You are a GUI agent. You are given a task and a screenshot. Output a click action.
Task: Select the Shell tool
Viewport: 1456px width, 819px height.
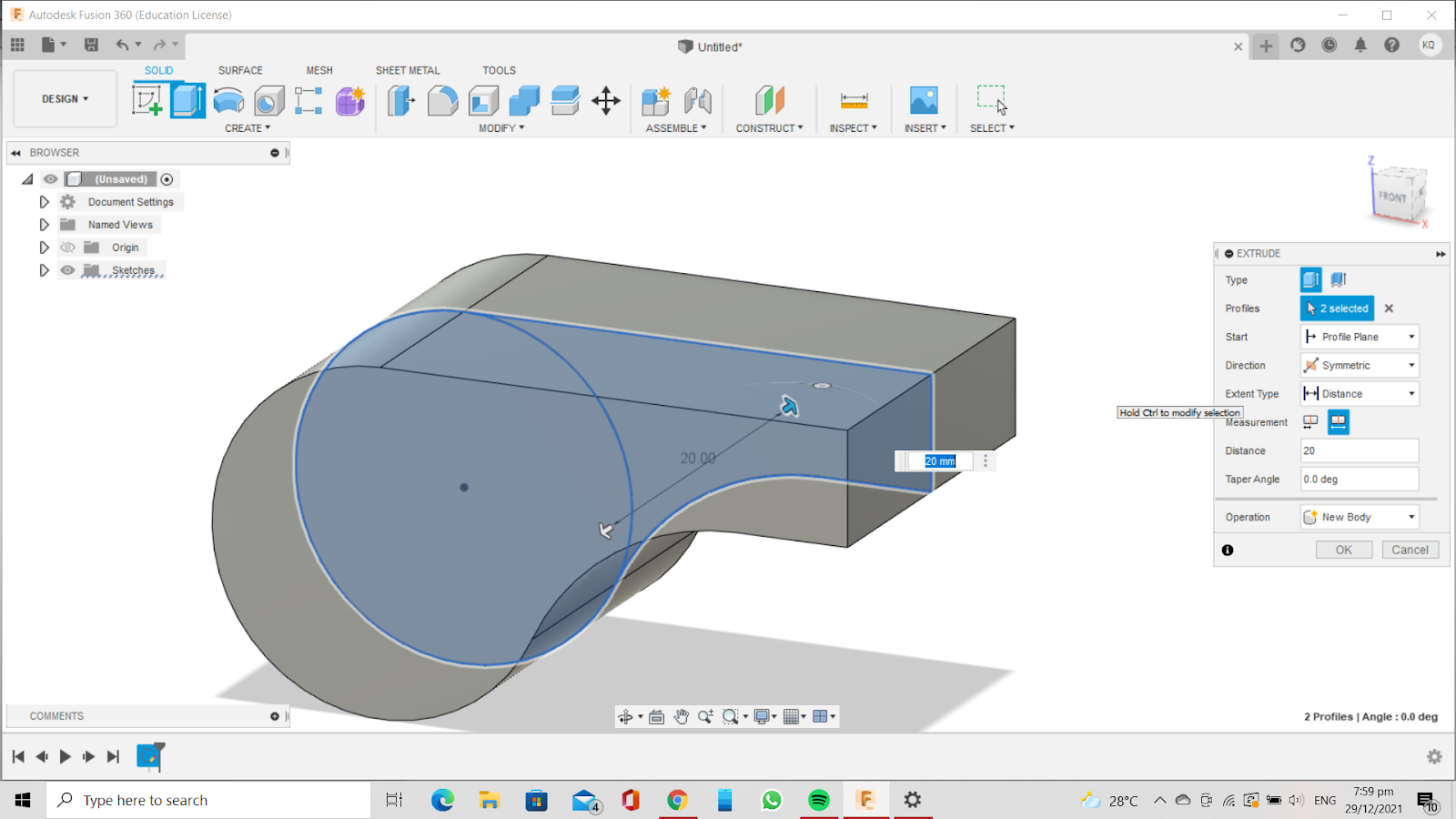(x=483, y=100)
